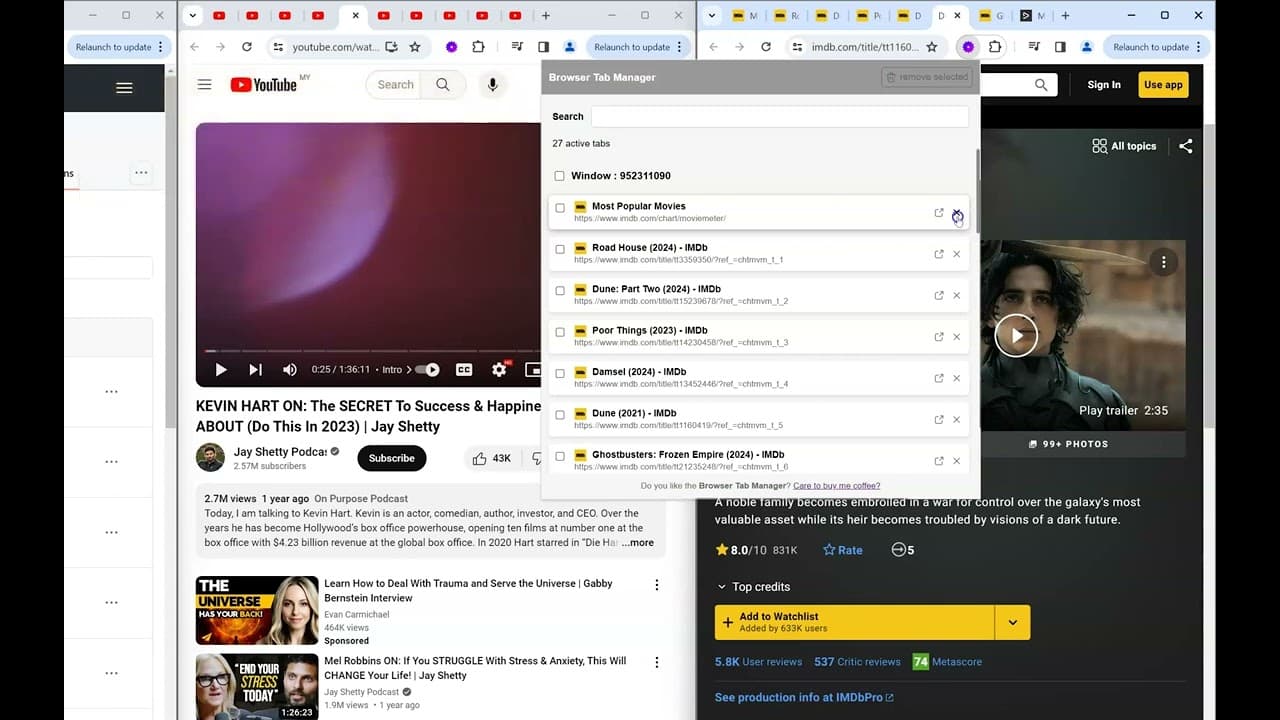Tick the Most Popular Movies checkbox

coord(560,208)
